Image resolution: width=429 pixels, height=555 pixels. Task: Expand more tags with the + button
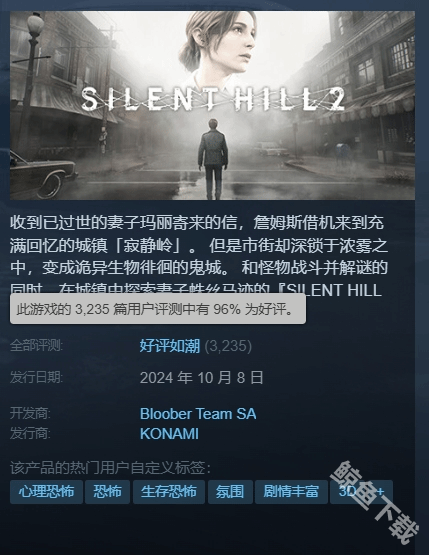(381, 492)
